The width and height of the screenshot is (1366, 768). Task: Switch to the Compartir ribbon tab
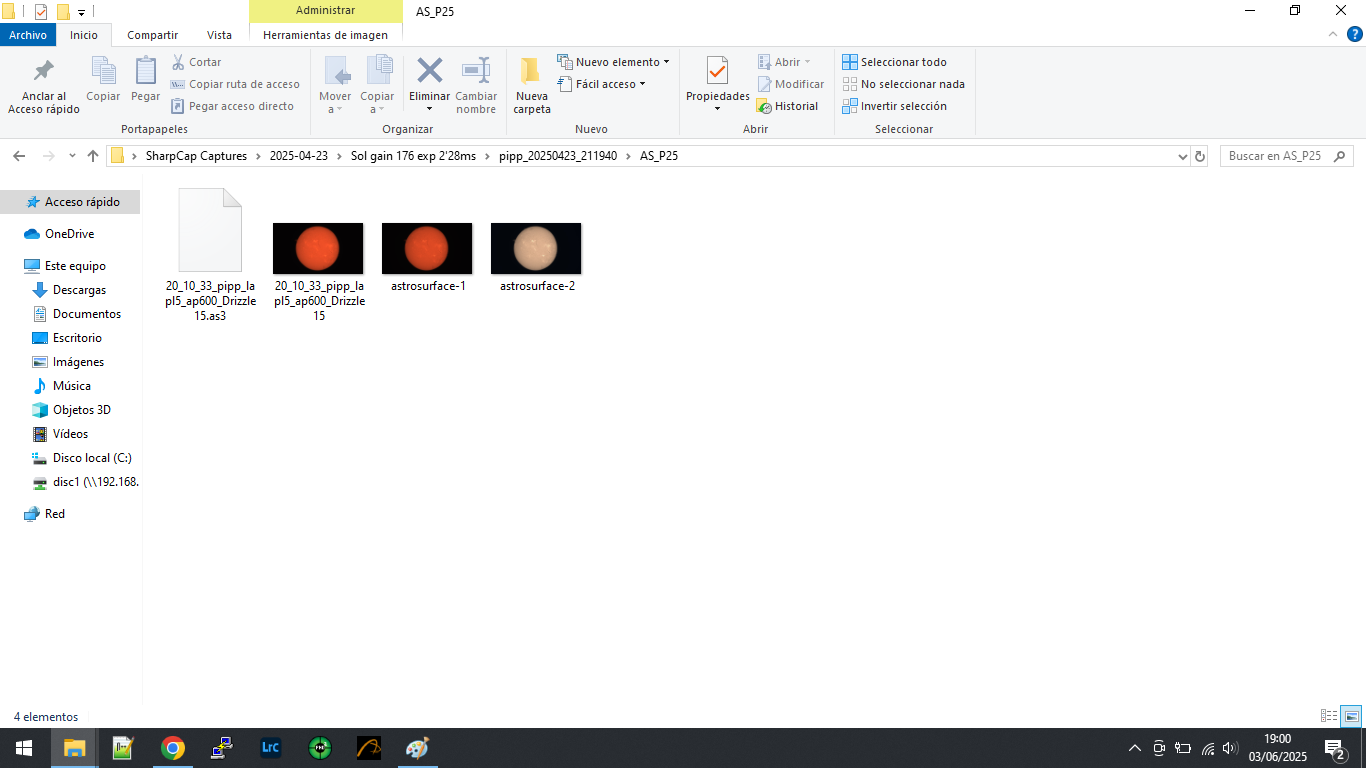(153, 34)
